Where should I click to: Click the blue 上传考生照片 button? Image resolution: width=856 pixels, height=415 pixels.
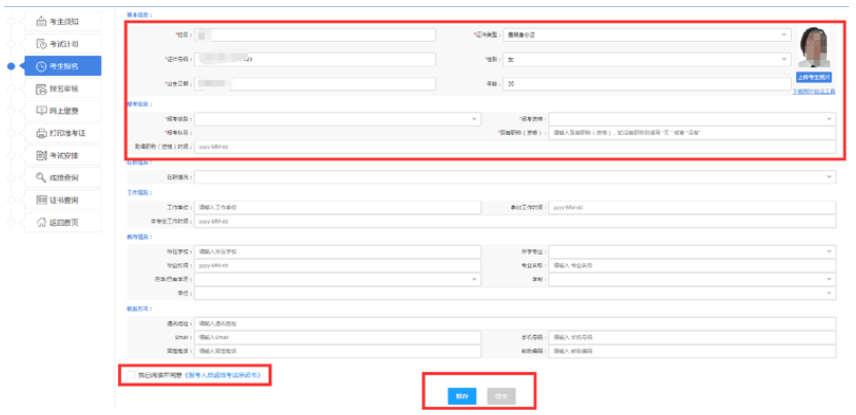[813, 77]
